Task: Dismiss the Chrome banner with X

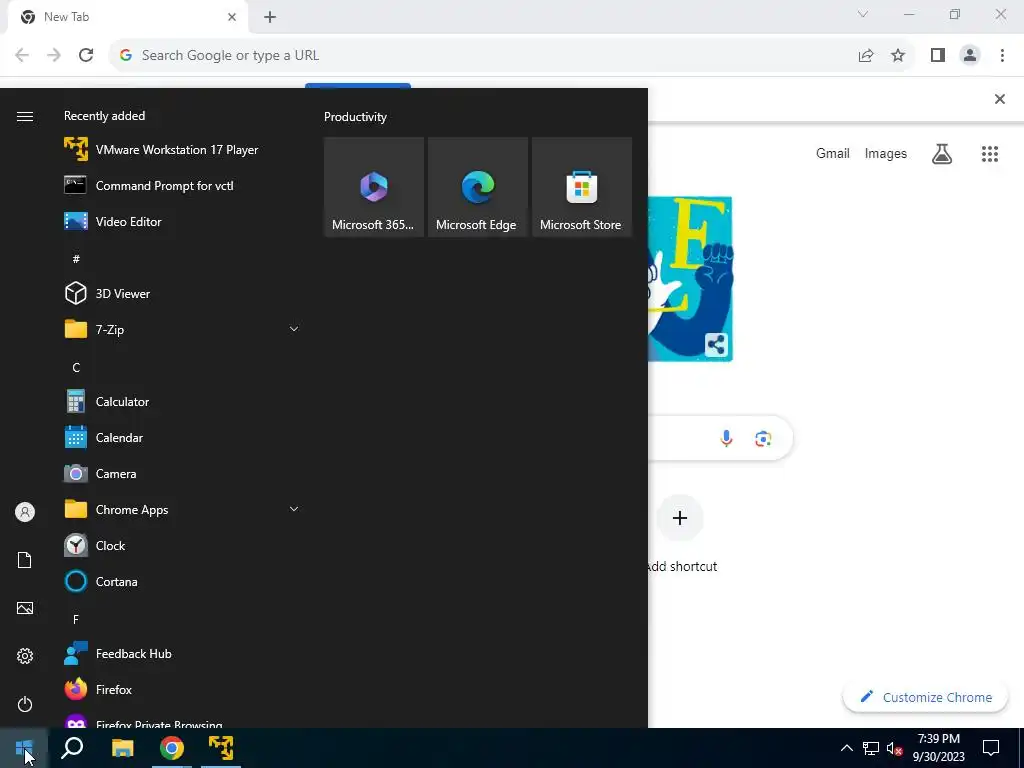Action: [1000, 99]
